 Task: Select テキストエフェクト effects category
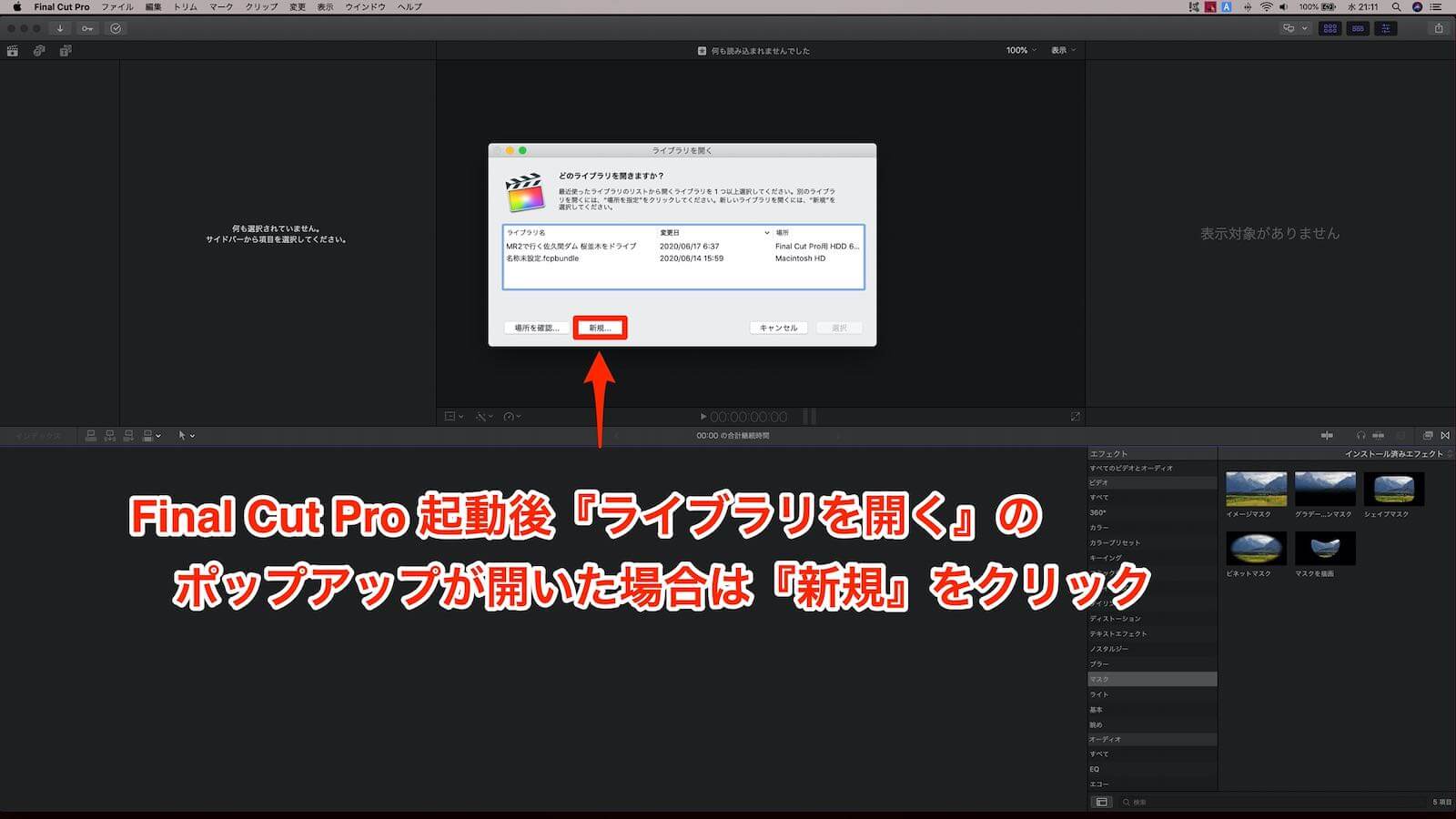(1152, 633)
